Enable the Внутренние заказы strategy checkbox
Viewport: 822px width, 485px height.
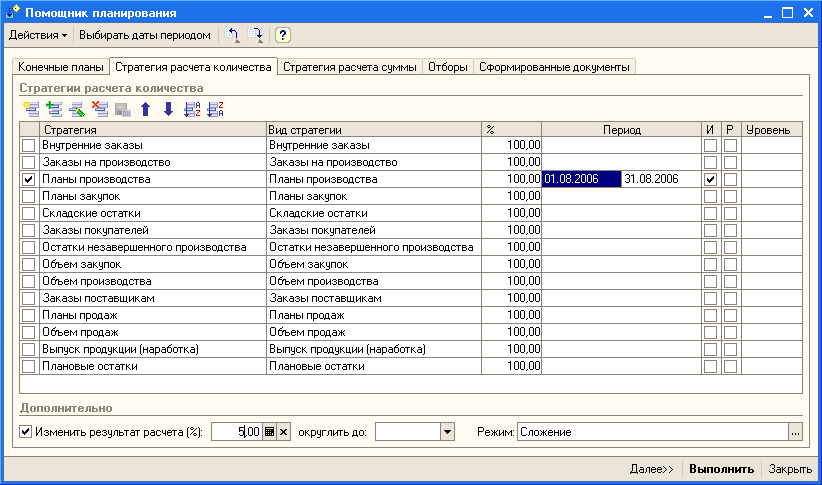click(28, 145)
